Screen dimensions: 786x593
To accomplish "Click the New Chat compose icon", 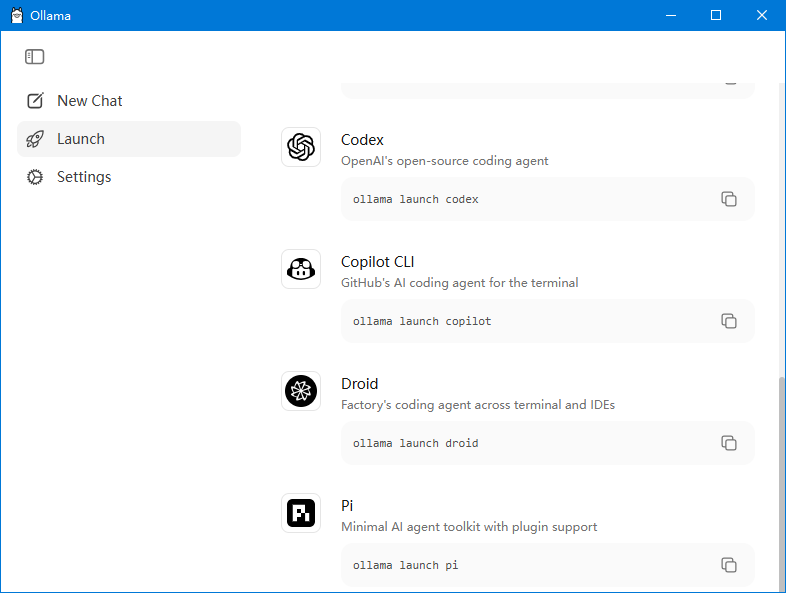I will coord(35,101).
